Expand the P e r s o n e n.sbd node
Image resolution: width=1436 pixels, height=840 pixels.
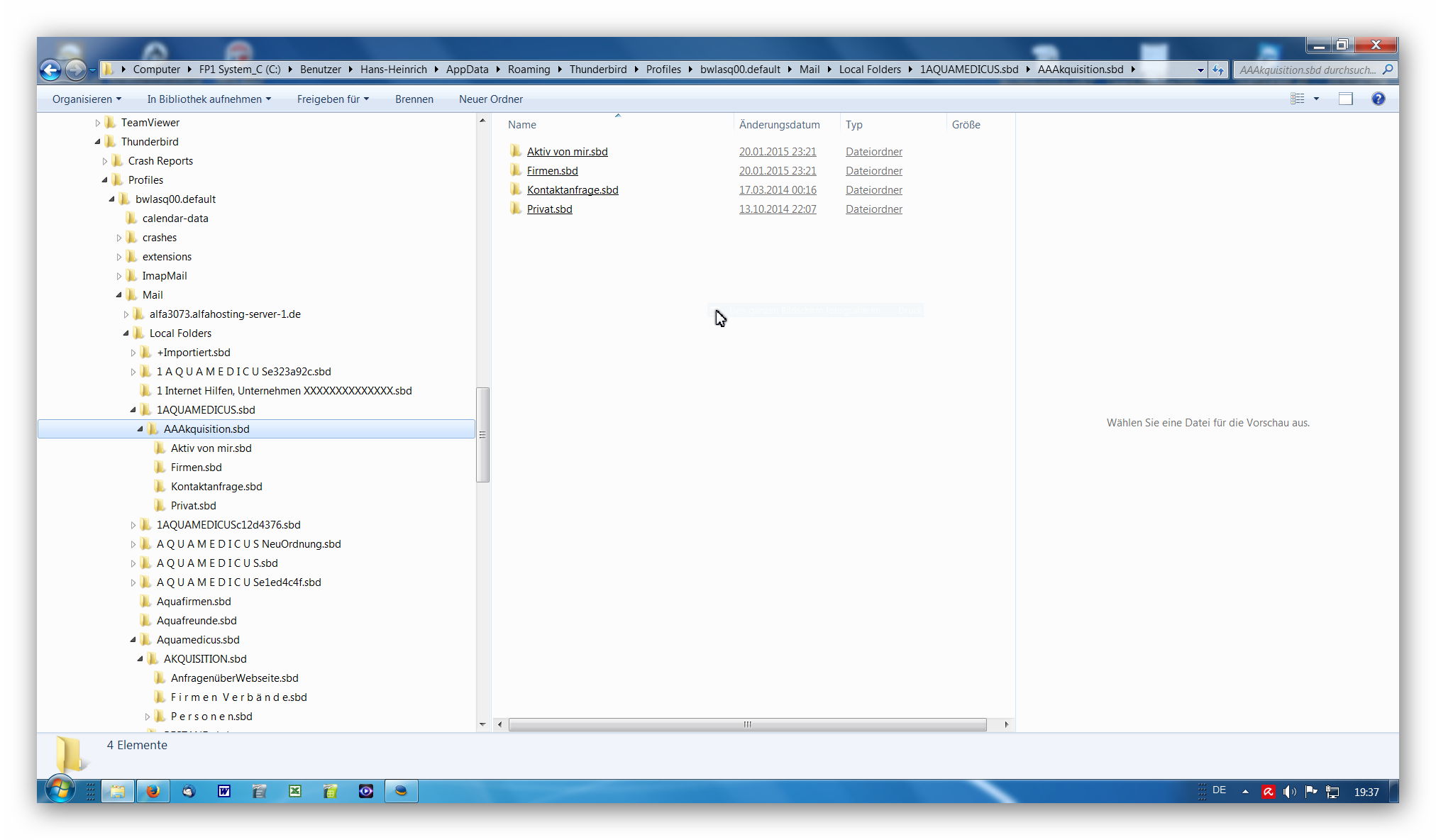coord(148,717)
